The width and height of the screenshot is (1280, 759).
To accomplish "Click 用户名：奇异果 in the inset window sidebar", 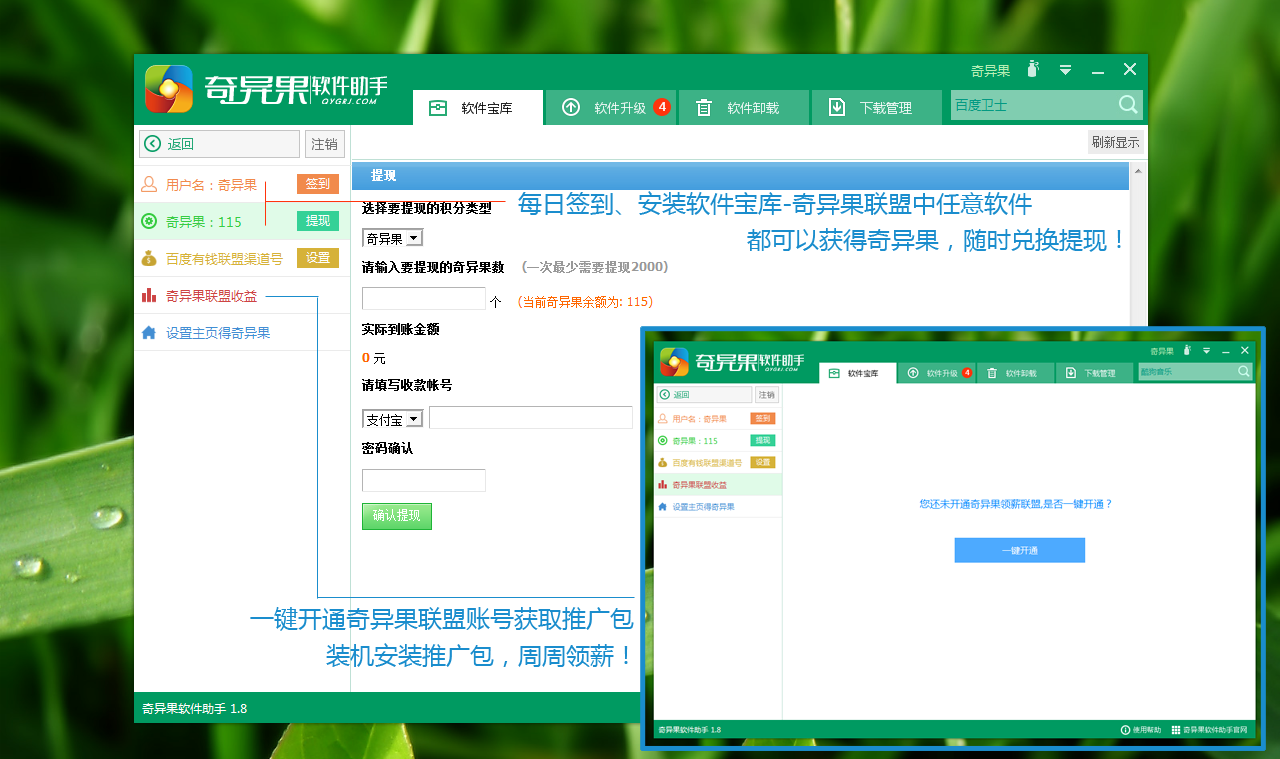I will [699, 419].
